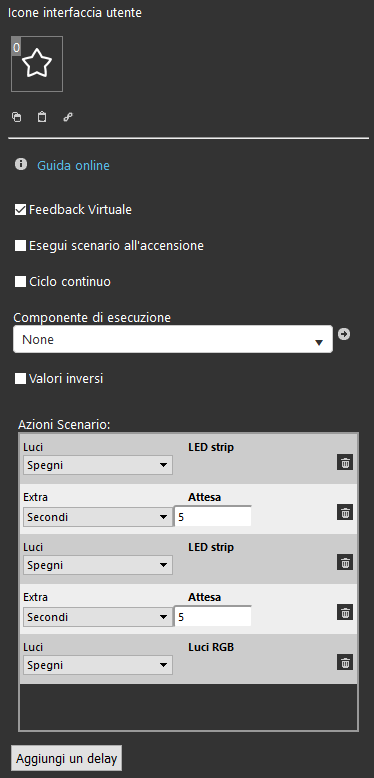
Task: Click the arrow icon next to None dropdown
Action: click(344, 334)
